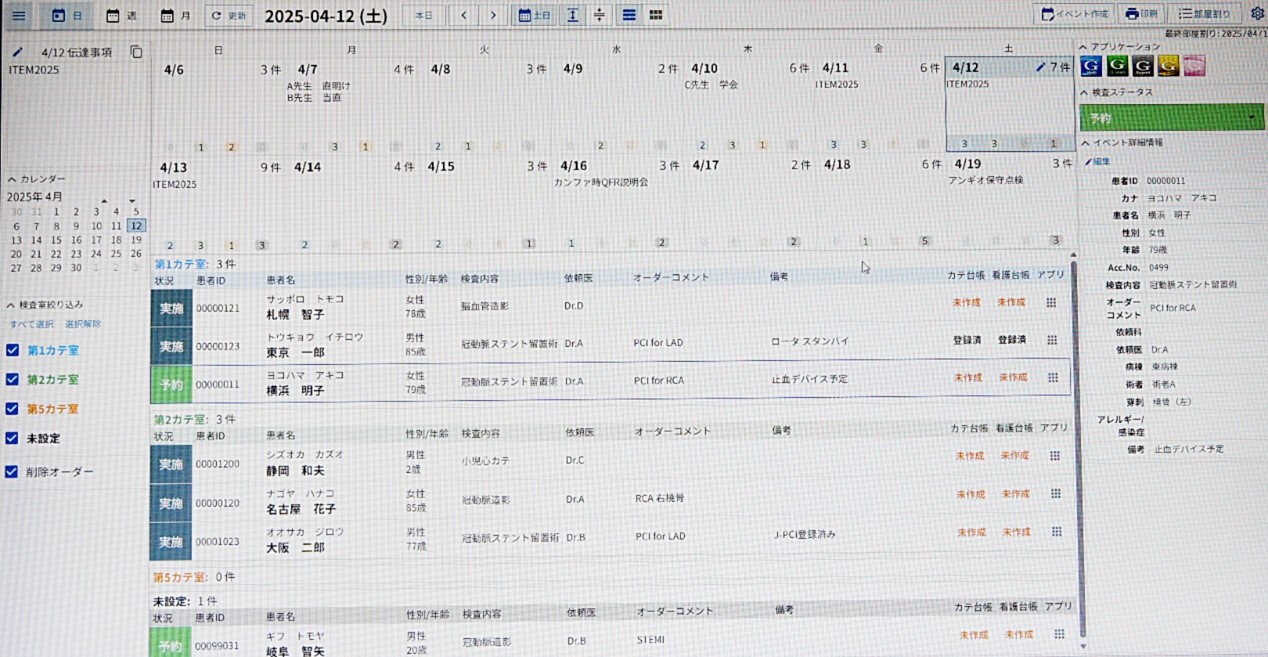Toggle the 第5カテ室 checkbox
Image resolution: width=1268 pixels, height=657 pixels.
tap(12, 409)
